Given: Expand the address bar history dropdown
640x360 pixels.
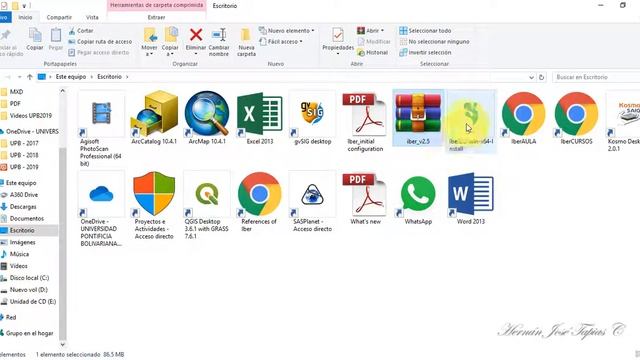Looking at the screenshot, I should click(x=531, y=77).
